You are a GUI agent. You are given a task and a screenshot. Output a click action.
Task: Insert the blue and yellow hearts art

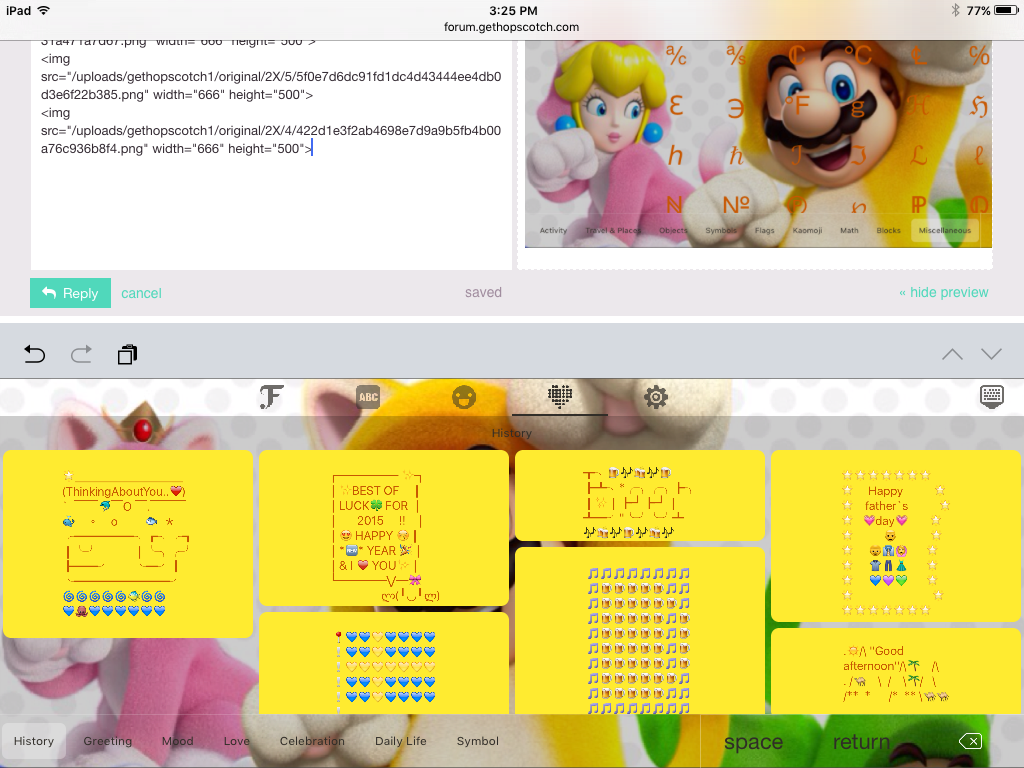384,663
